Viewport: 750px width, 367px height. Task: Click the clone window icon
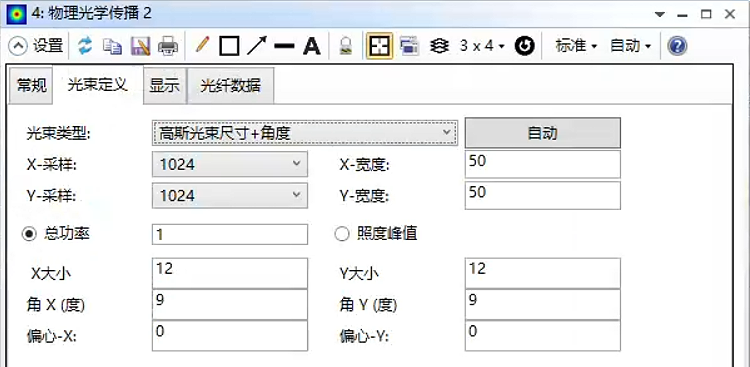coord(410,46)
